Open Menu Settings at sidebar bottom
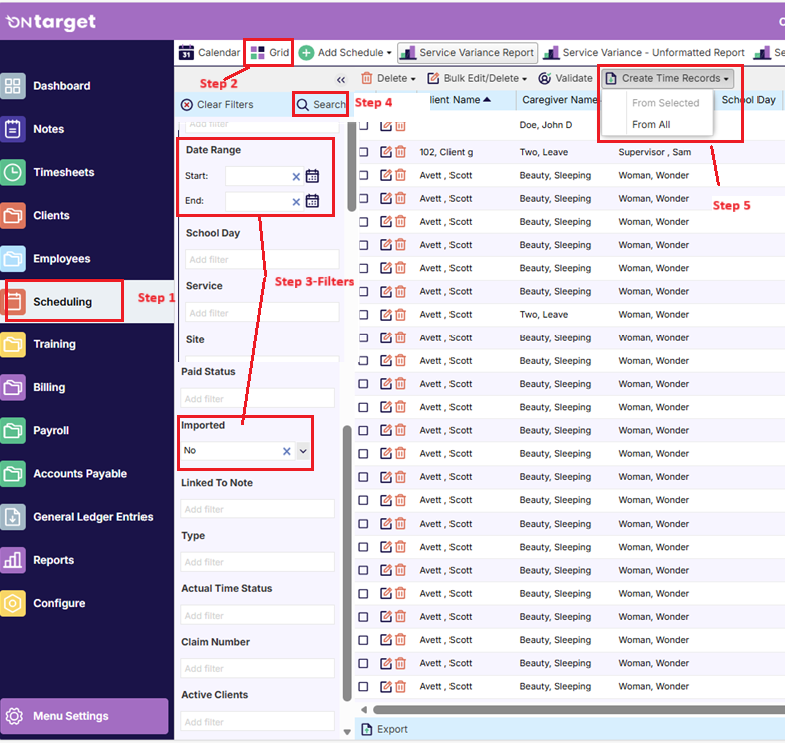This screenshot has width=785, height=743. click(84, 716)
